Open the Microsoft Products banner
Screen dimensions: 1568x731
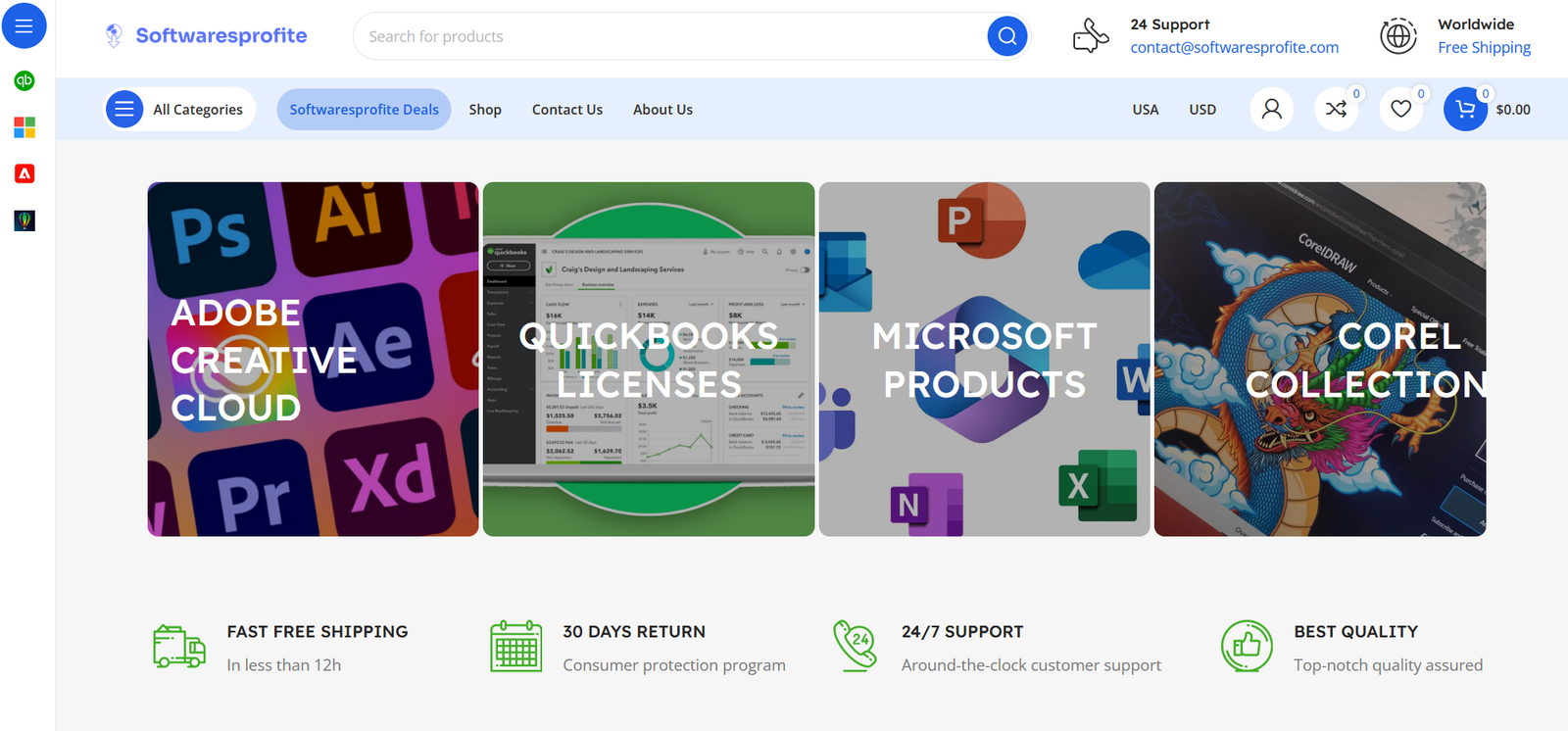coord(984,359)
